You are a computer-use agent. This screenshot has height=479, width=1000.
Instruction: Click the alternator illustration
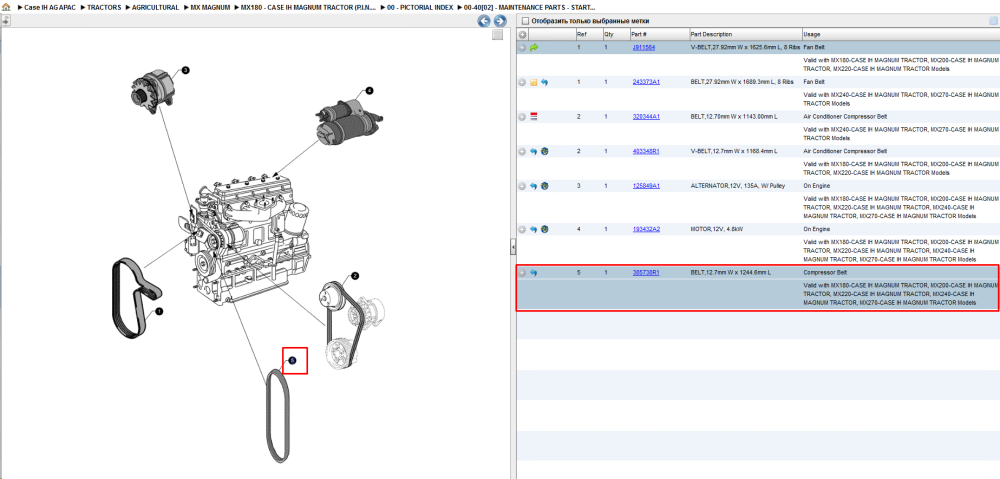[x=152, y=92]
